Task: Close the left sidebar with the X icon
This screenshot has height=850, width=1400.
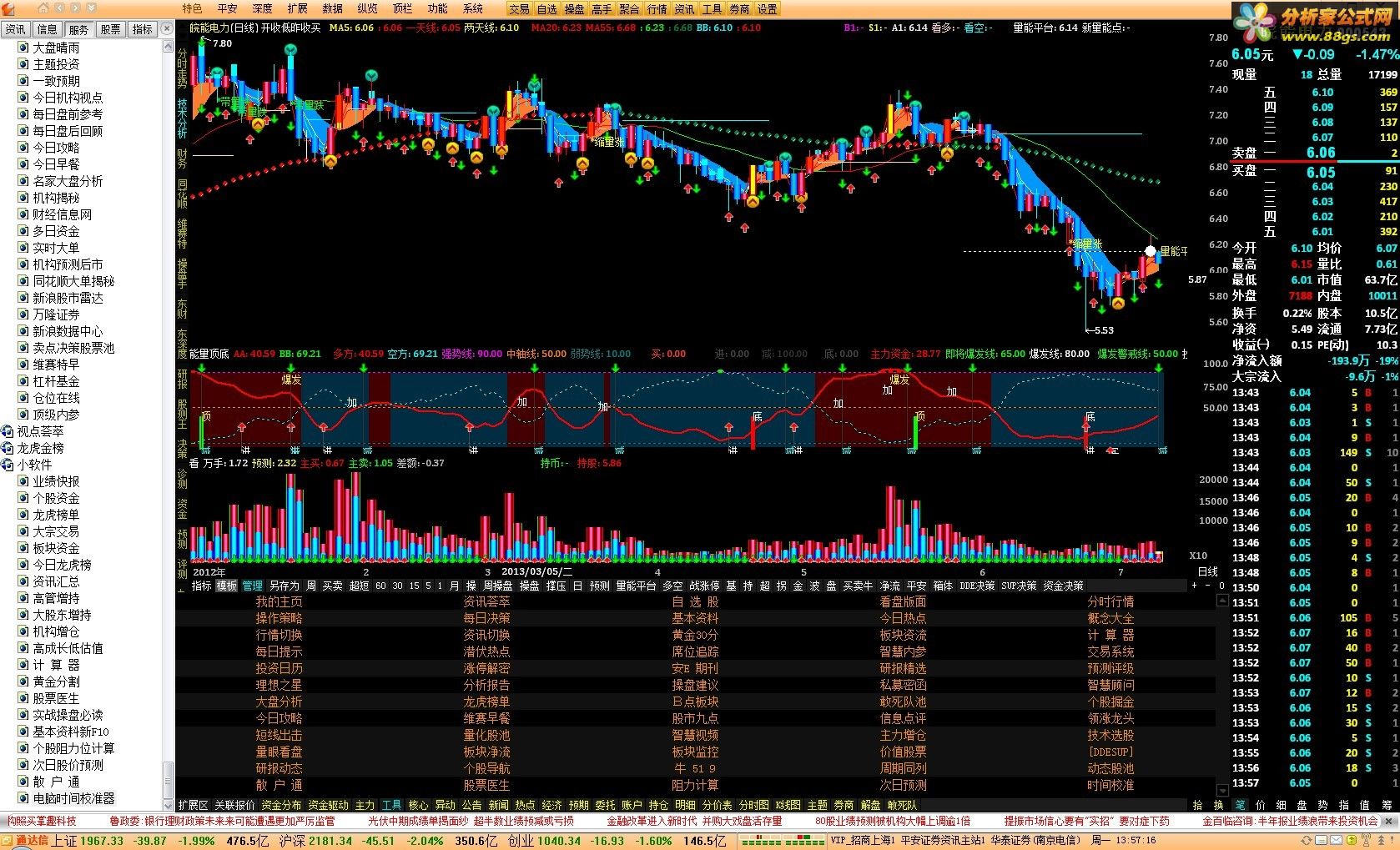Action: coord(166,29)
